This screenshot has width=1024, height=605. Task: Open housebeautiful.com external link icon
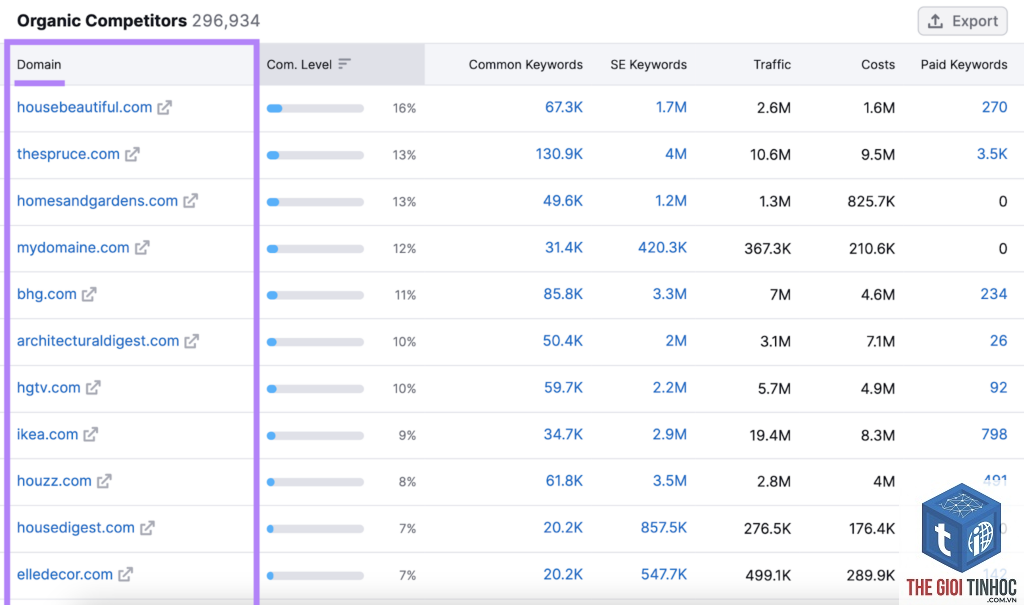tap(165, 107)
